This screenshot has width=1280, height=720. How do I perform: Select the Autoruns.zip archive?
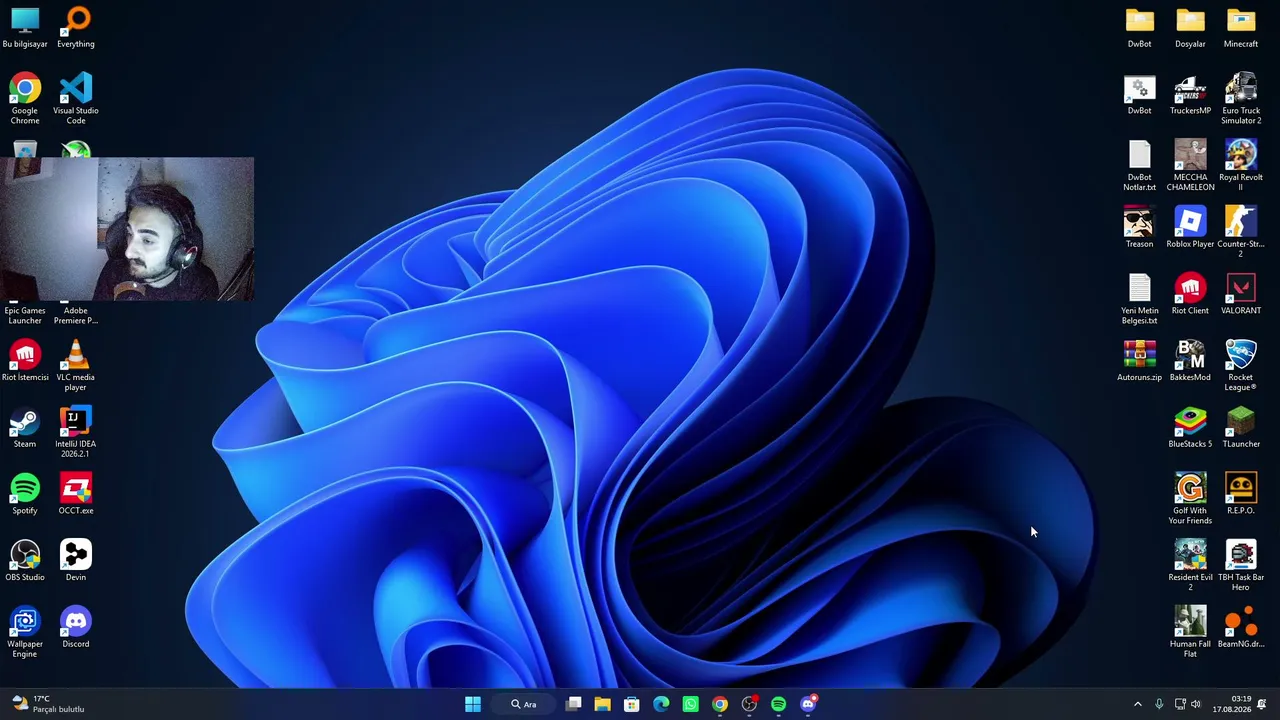(1140, 361)
